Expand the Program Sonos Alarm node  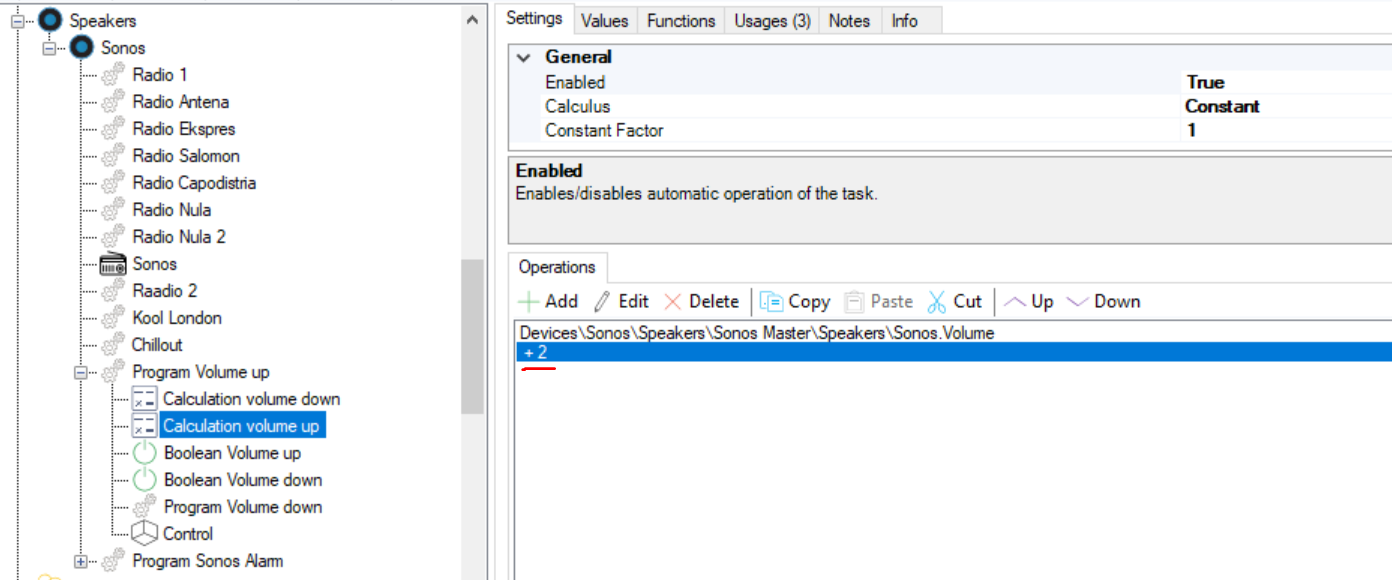click(x=81, y=561)
